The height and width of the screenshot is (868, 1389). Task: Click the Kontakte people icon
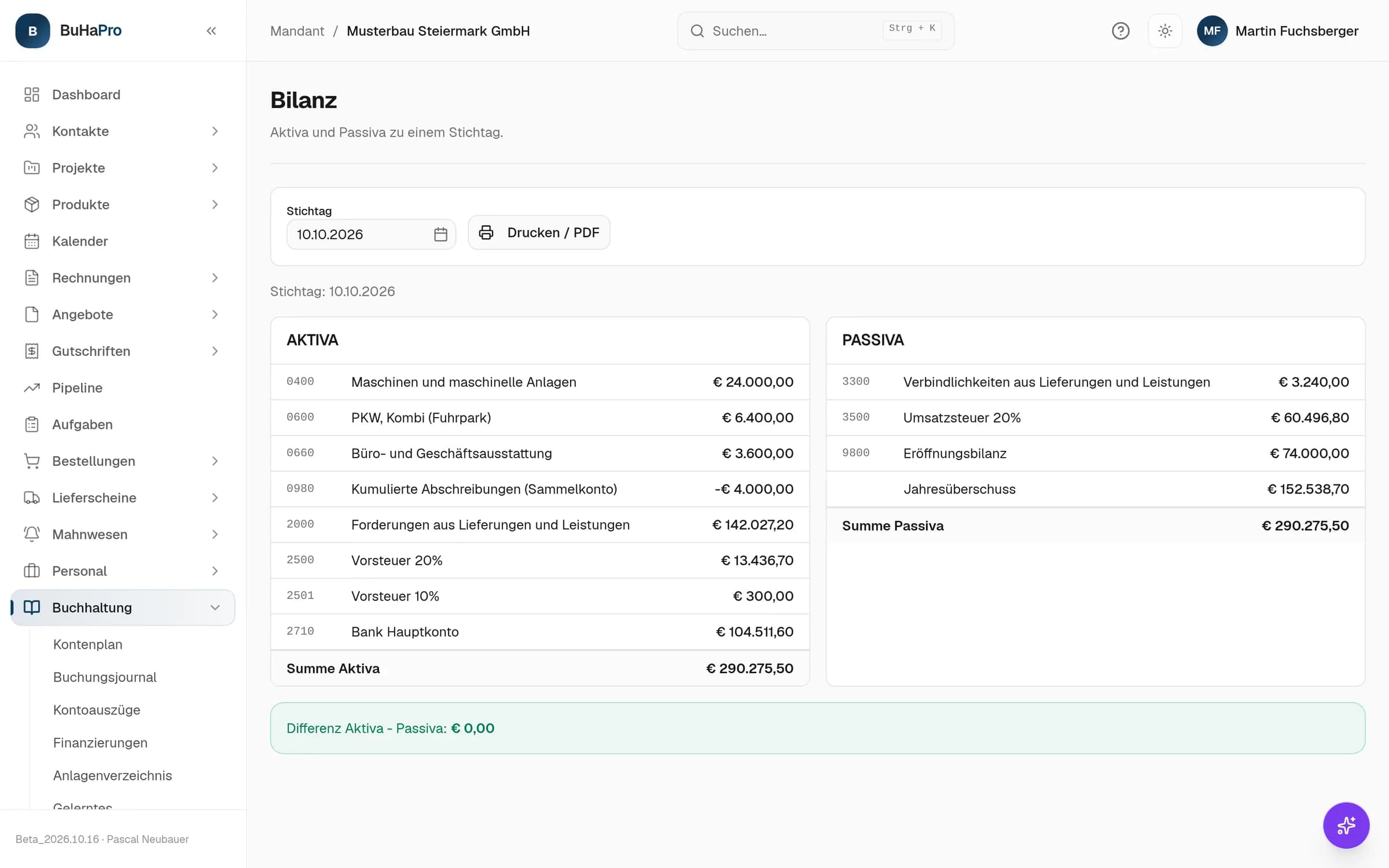32,131
